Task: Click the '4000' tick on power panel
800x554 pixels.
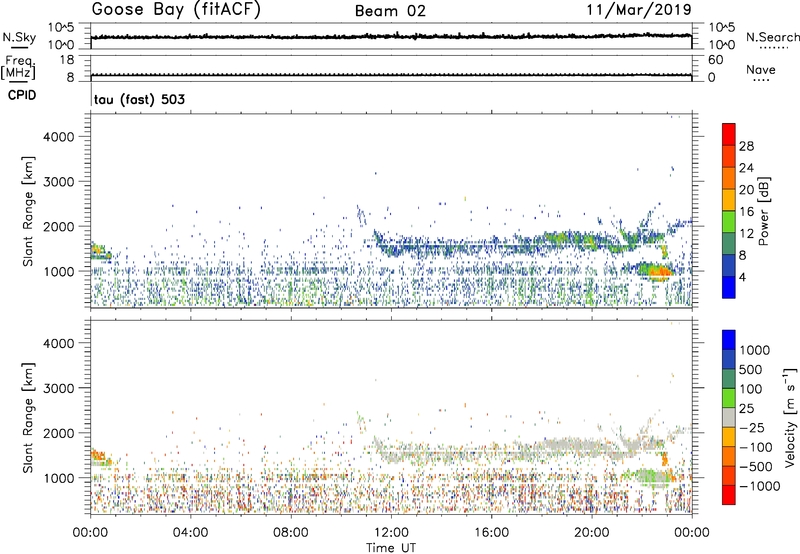Action: tap(58, 137)
